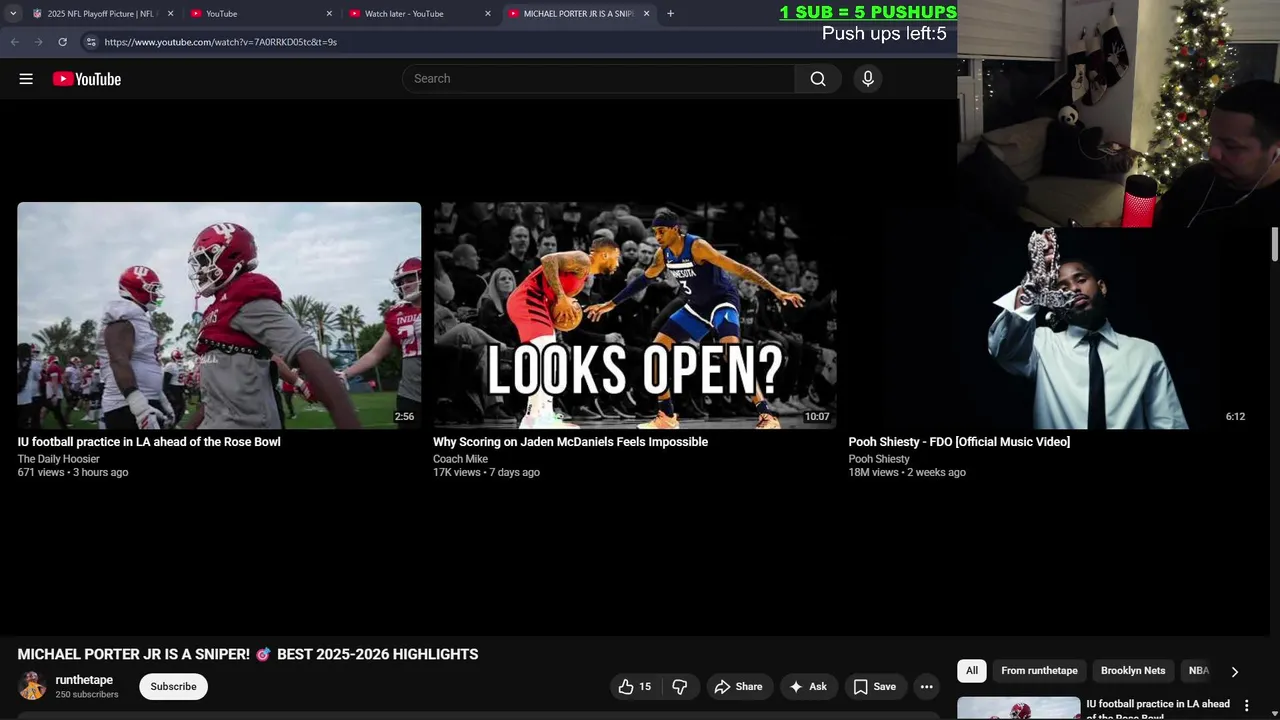The width and height of the screenshot is (1280, 720).
Task: Open the Ask AI button
Action: coord(808,687)
